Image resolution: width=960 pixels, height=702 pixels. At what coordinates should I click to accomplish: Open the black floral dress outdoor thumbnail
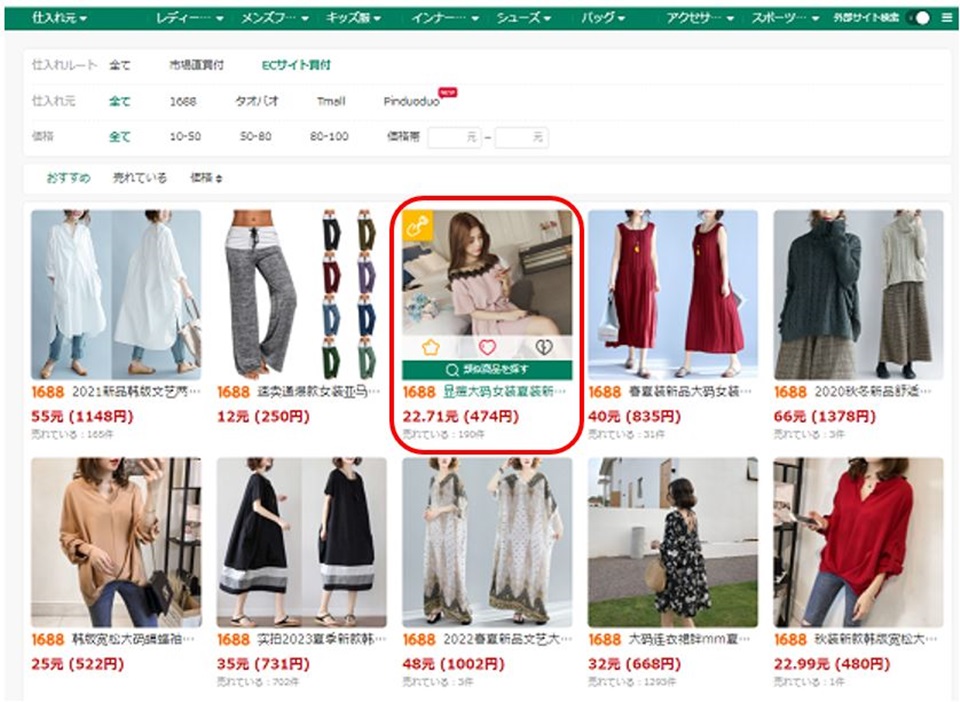click(x=672, y=542)
